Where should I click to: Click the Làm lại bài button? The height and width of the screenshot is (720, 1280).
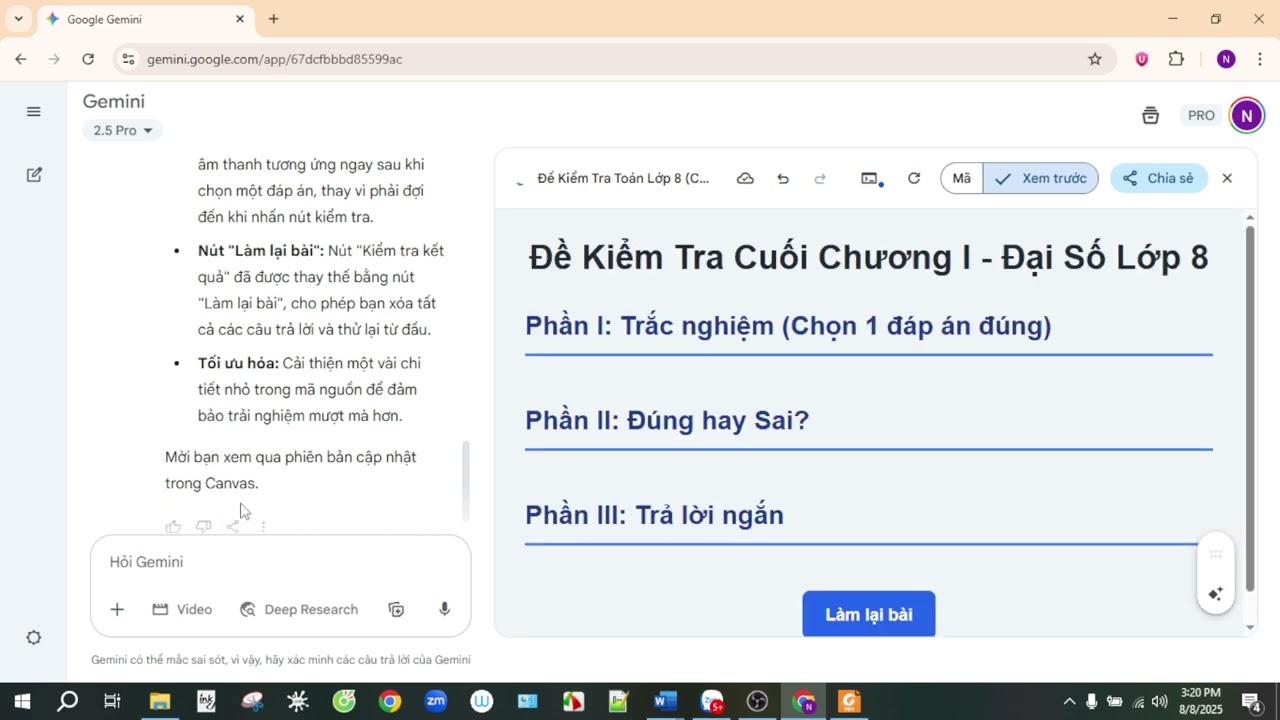tap(869, 613)
